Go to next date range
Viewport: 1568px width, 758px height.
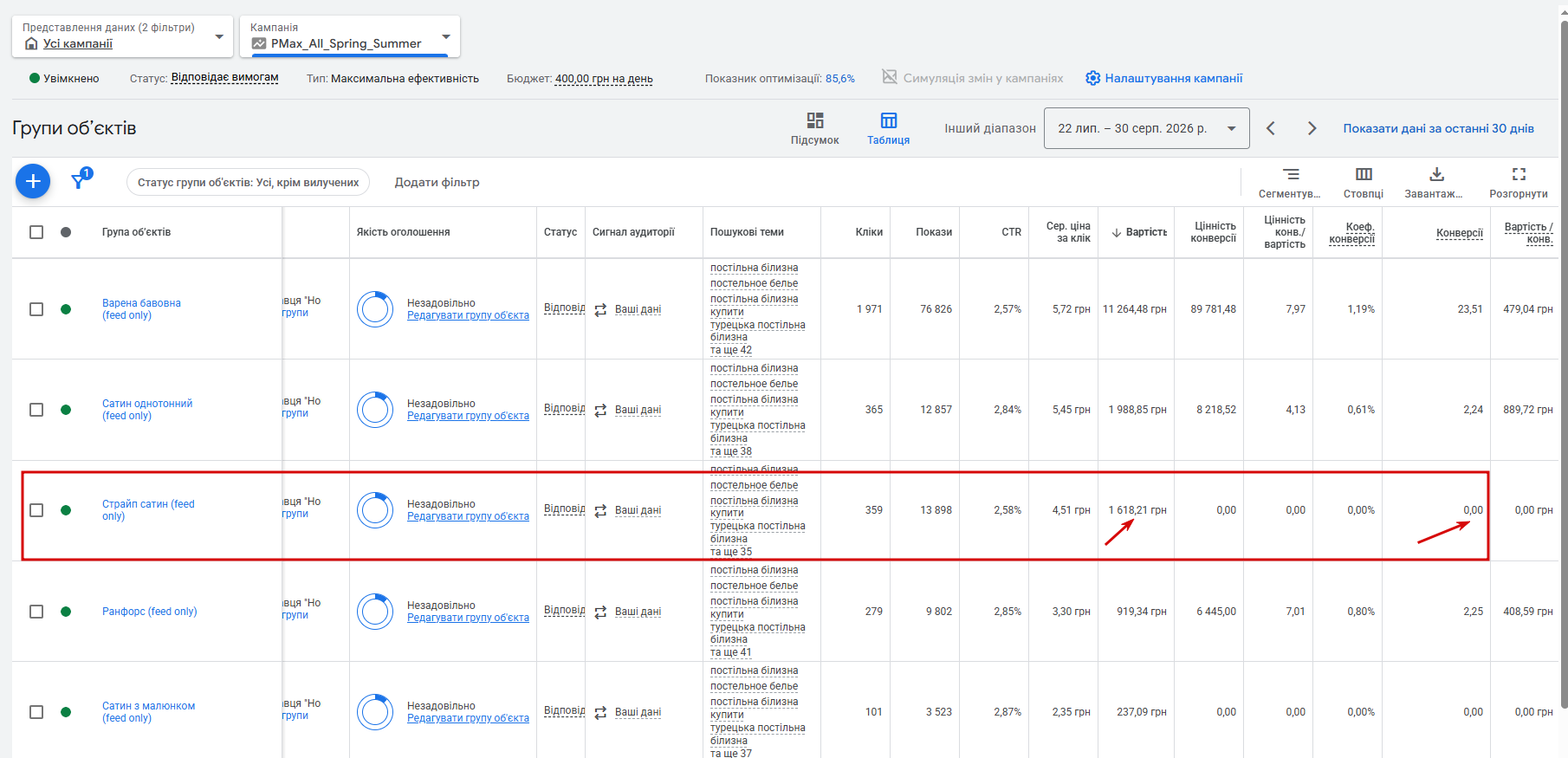[1312, 128]
